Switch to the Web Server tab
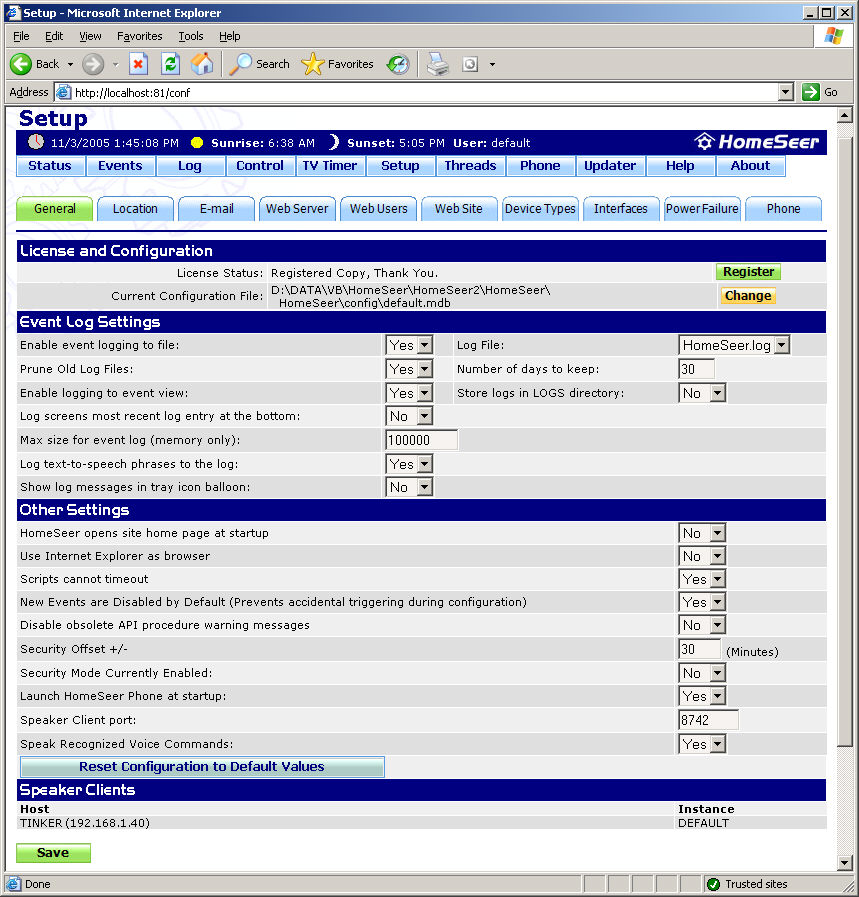The width and height of the screenshot is (859, 897). pos(297,209)
